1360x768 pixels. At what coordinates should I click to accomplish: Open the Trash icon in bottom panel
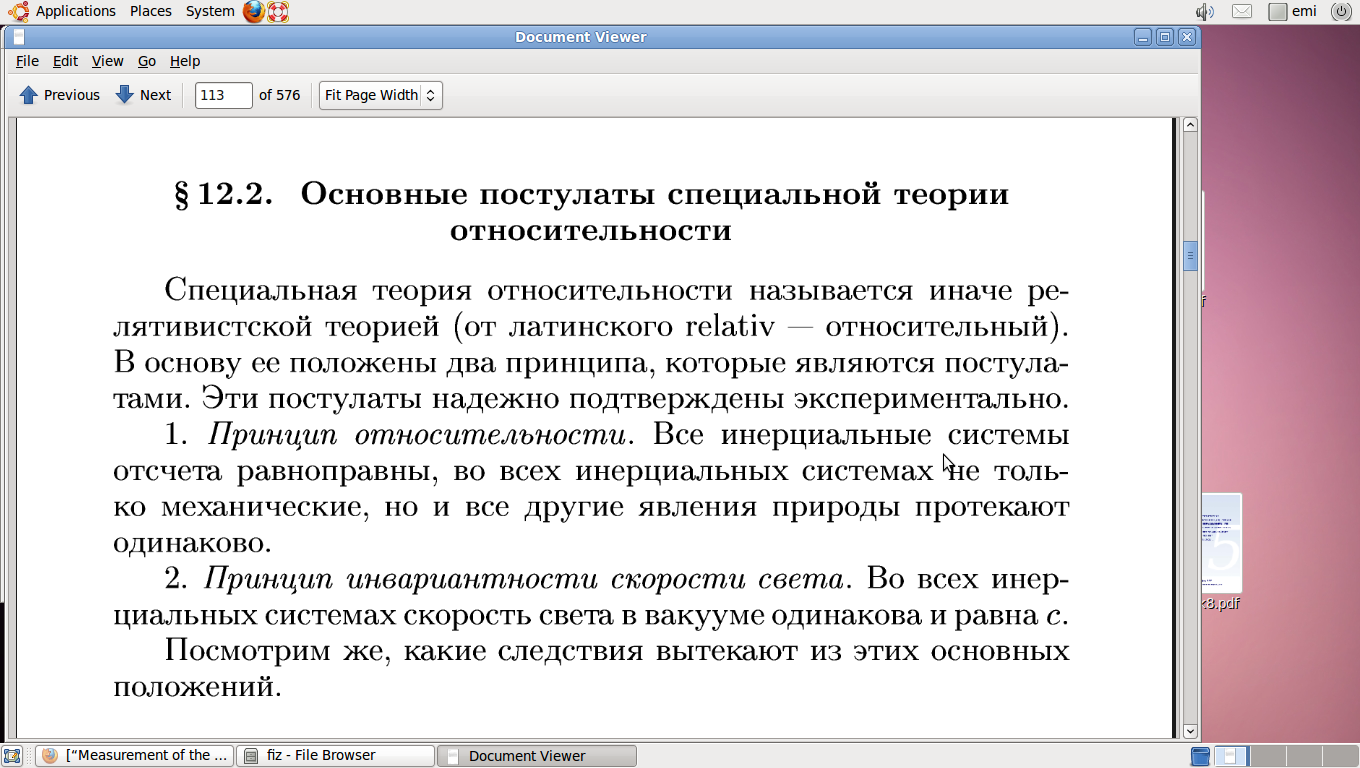(x=1201, y=756)
